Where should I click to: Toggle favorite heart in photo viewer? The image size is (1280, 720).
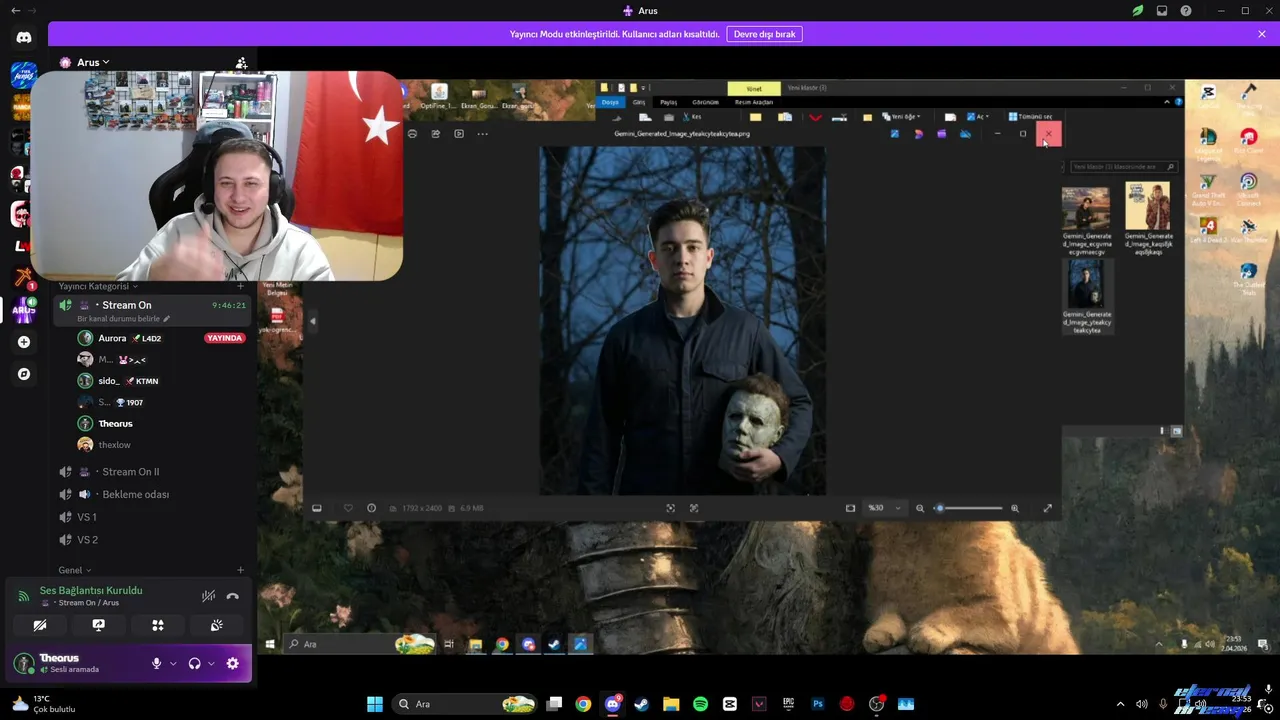tap(348, 508)
